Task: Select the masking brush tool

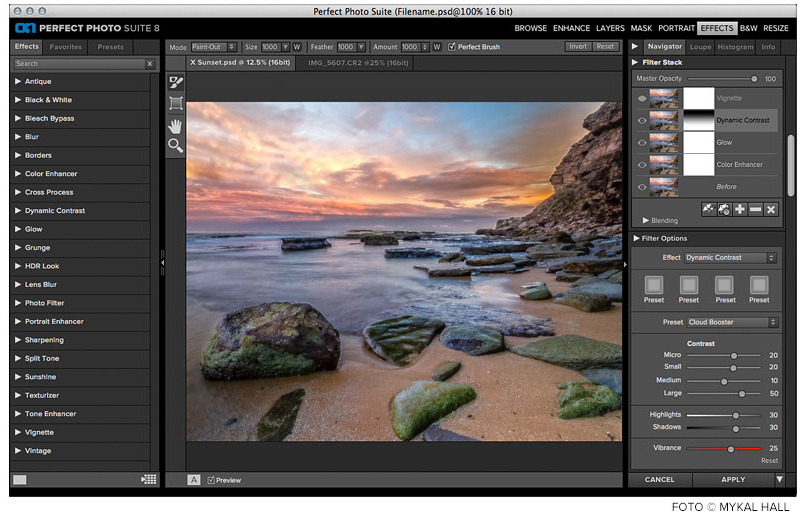Action: tap(176, 82)
